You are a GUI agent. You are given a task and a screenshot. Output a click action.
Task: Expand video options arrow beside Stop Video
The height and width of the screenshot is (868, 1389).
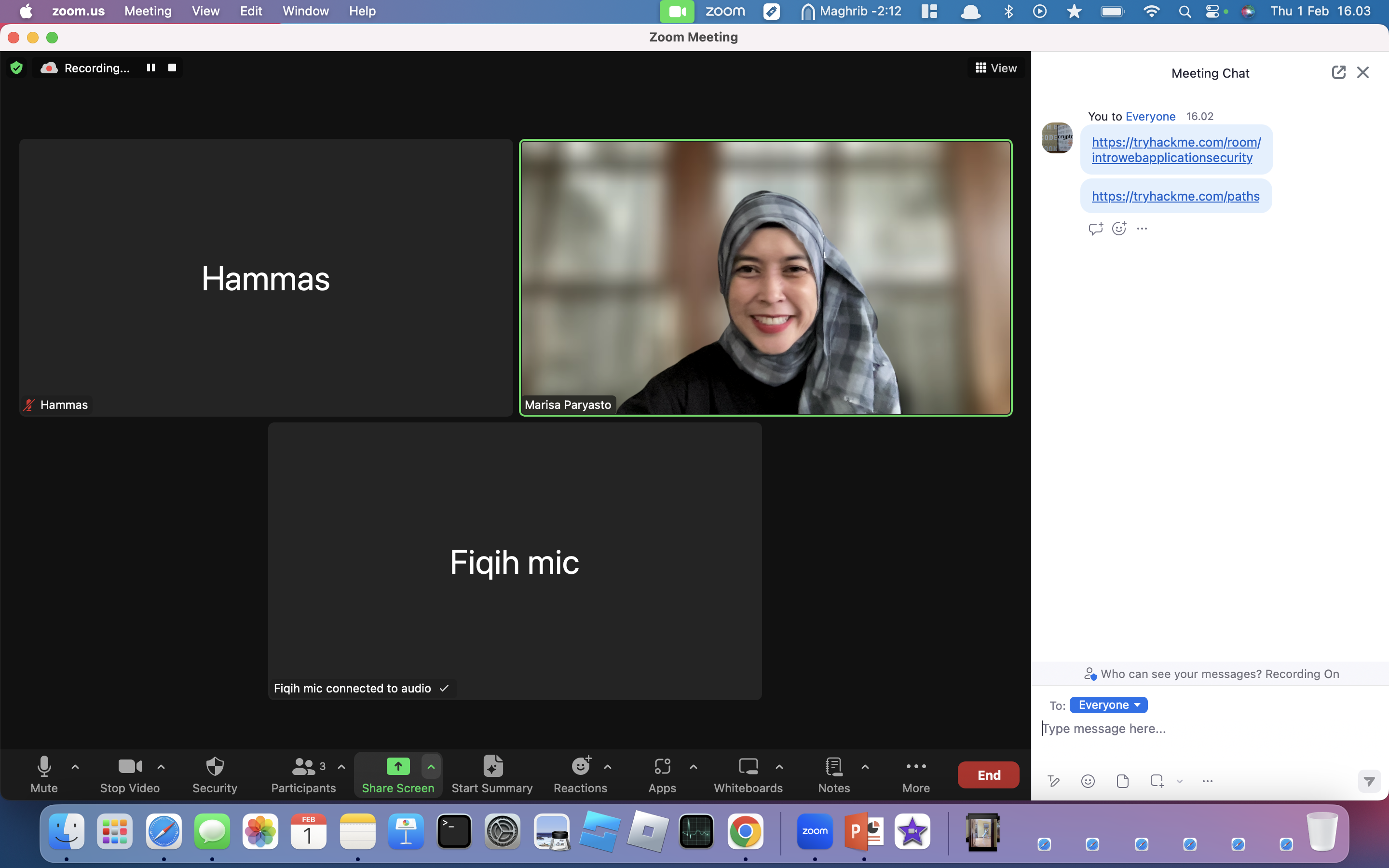[161, 766]
